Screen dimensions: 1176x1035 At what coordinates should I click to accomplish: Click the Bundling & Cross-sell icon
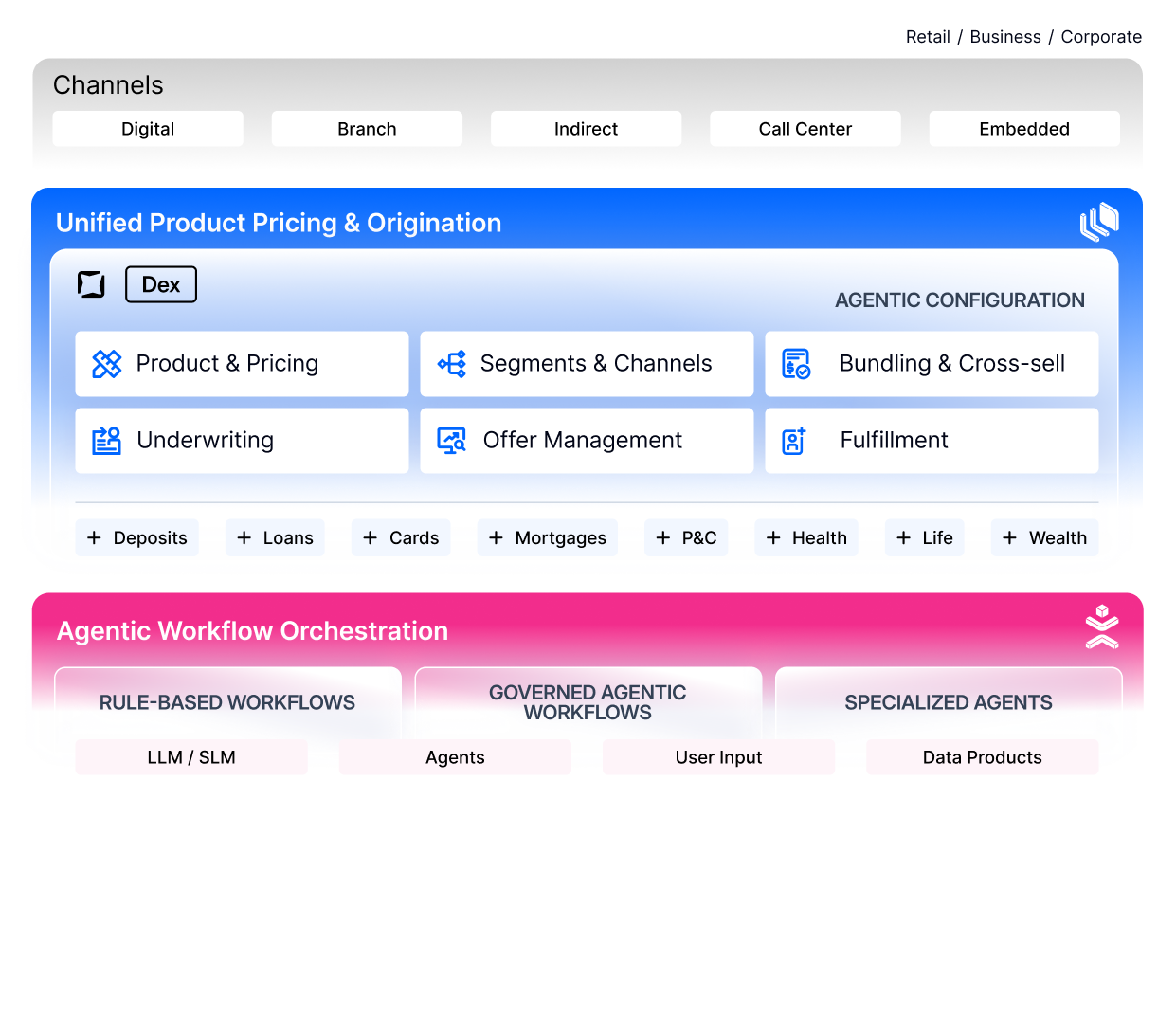pos(796,364)
